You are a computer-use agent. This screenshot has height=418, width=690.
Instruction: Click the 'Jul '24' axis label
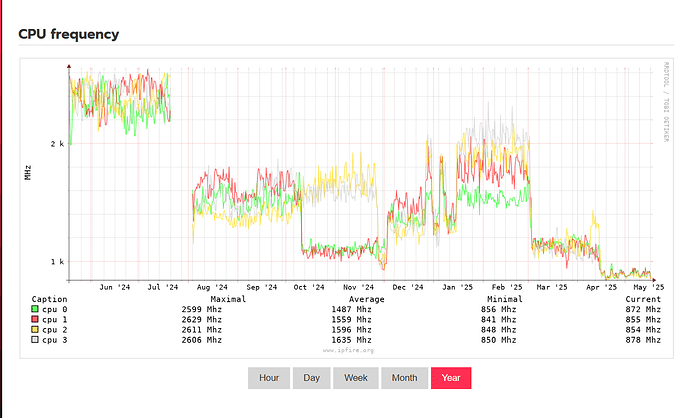point(162,287)
